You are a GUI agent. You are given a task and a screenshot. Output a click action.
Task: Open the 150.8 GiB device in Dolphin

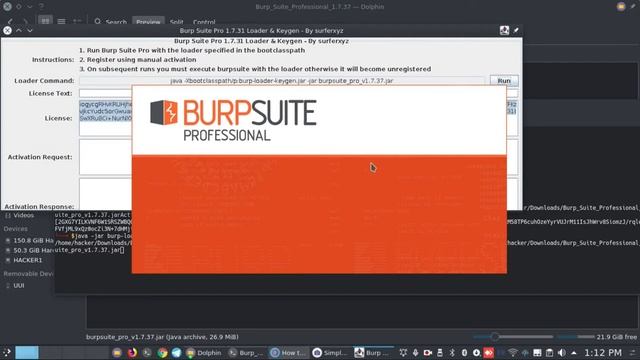pos(29,240)
